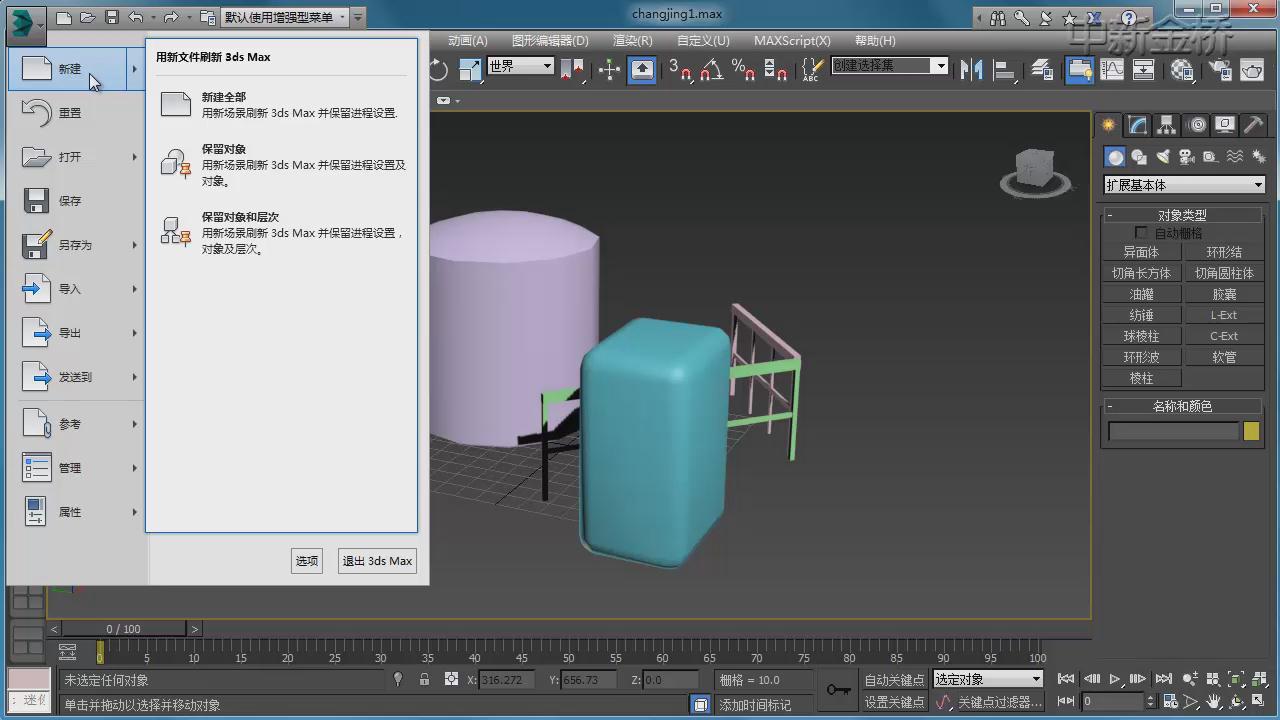The image size is (1280, 720).
Task: Click the Hedra (异面体) button
Action: (1141, 252)
